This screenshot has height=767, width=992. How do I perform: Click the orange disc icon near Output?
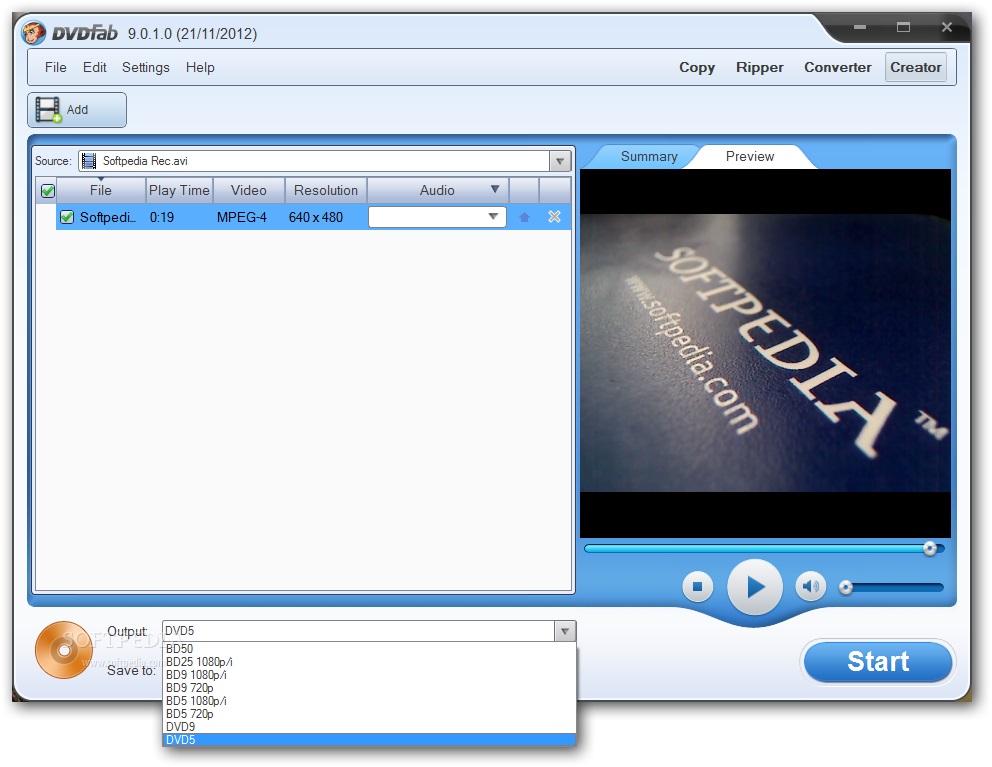pyautogui.click(x=63, y=650)
